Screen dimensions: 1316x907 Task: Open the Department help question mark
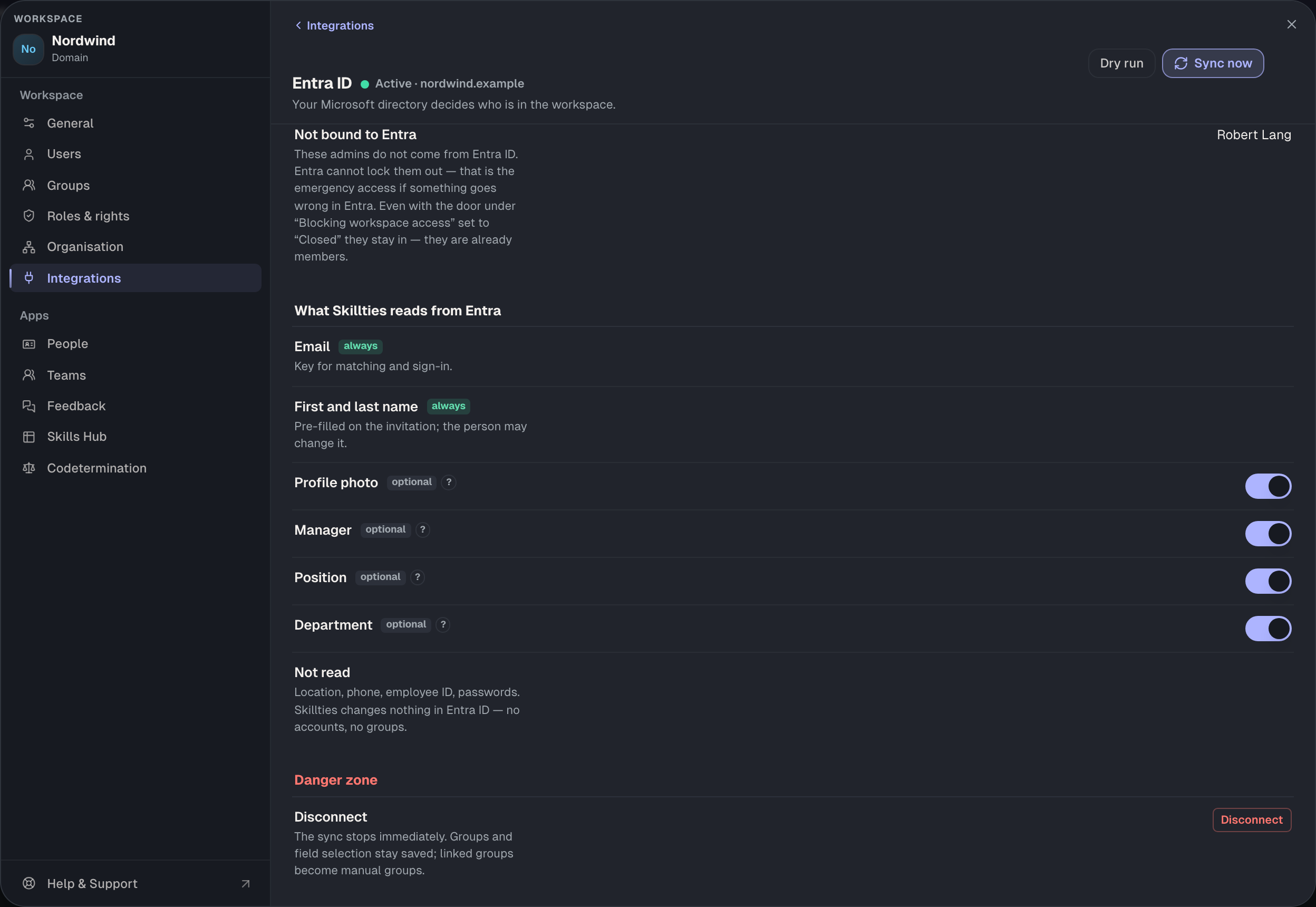443,624
